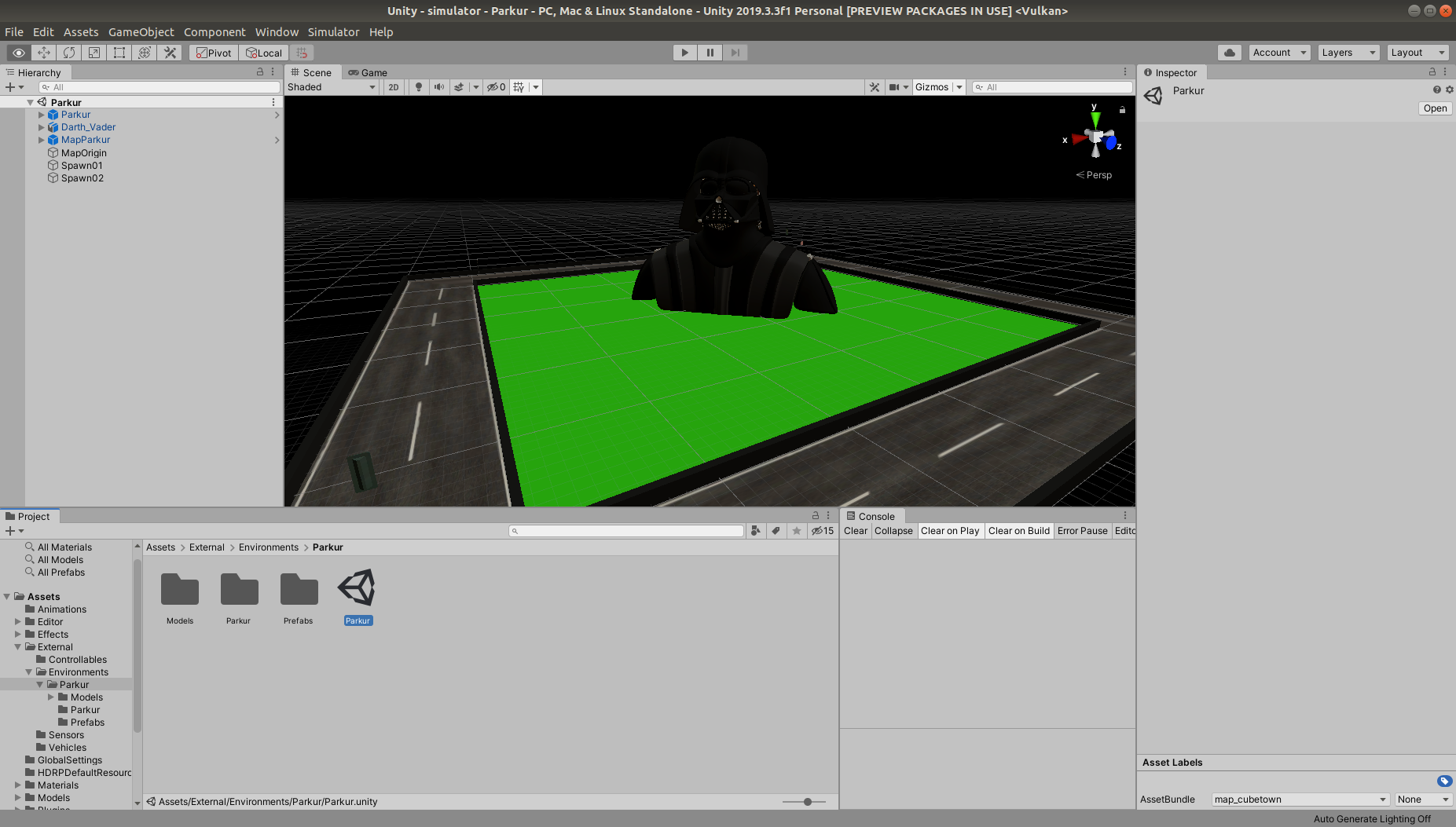Open the Simulator menu
1456x827 pixels.
tap(333, 32)
